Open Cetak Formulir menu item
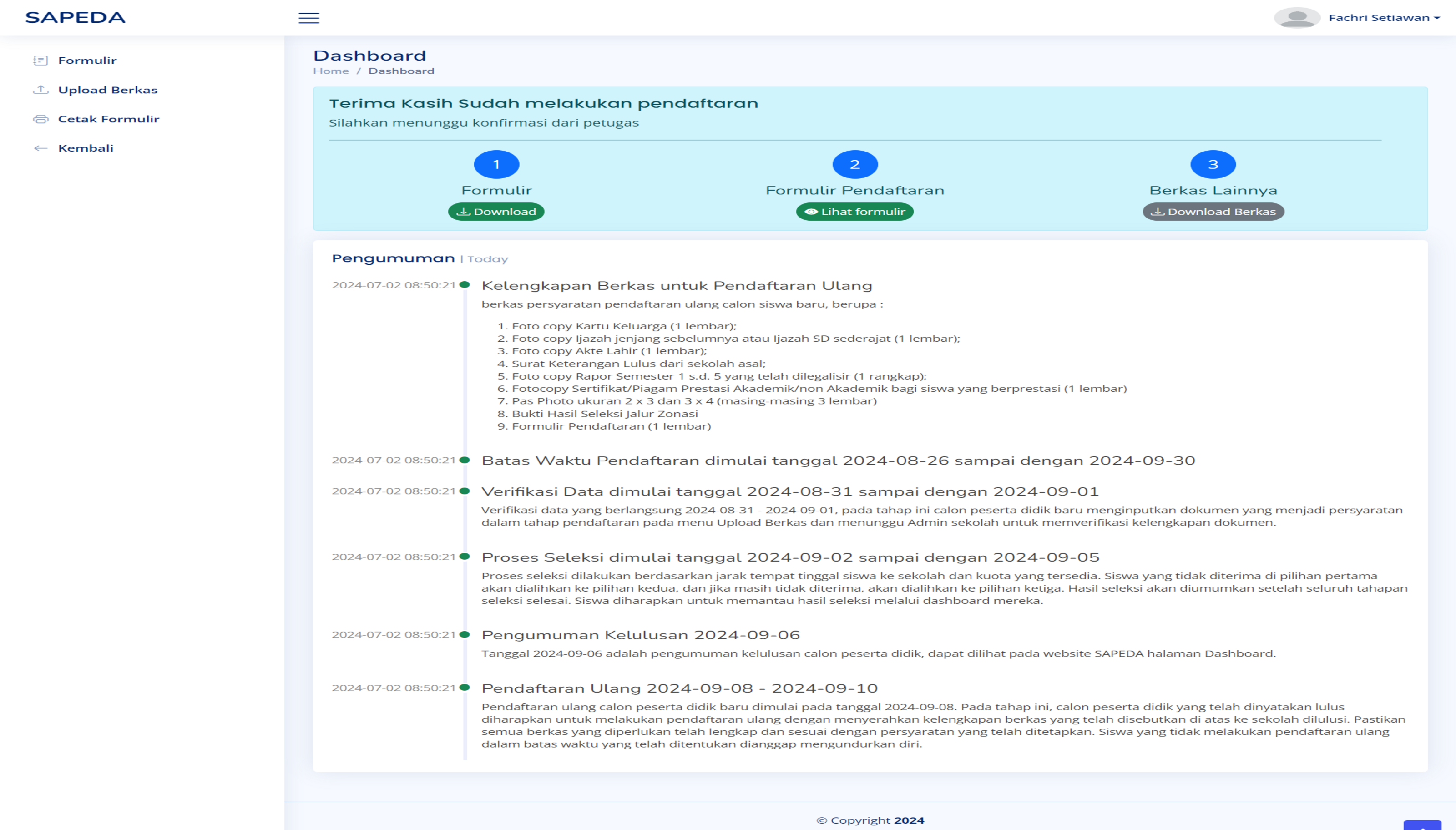Image resolution: width=1456 pixels, height=830 pixels. tap(109, 119)
